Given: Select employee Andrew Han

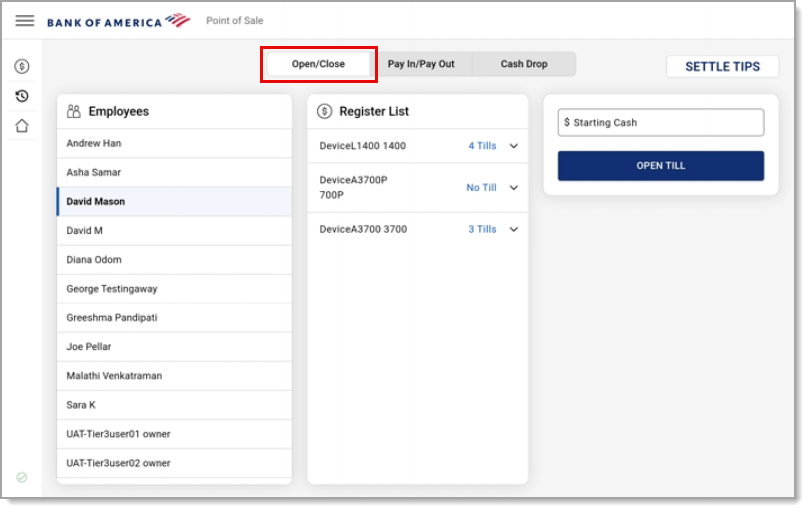Looking at the screenshot, I should pyautogui.click(x=174, y=143).
